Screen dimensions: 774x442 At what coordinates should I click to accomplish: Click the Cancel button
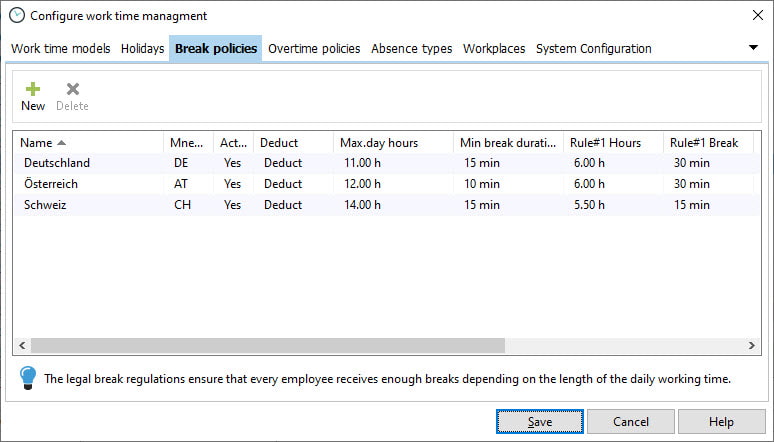pos(630,421)
